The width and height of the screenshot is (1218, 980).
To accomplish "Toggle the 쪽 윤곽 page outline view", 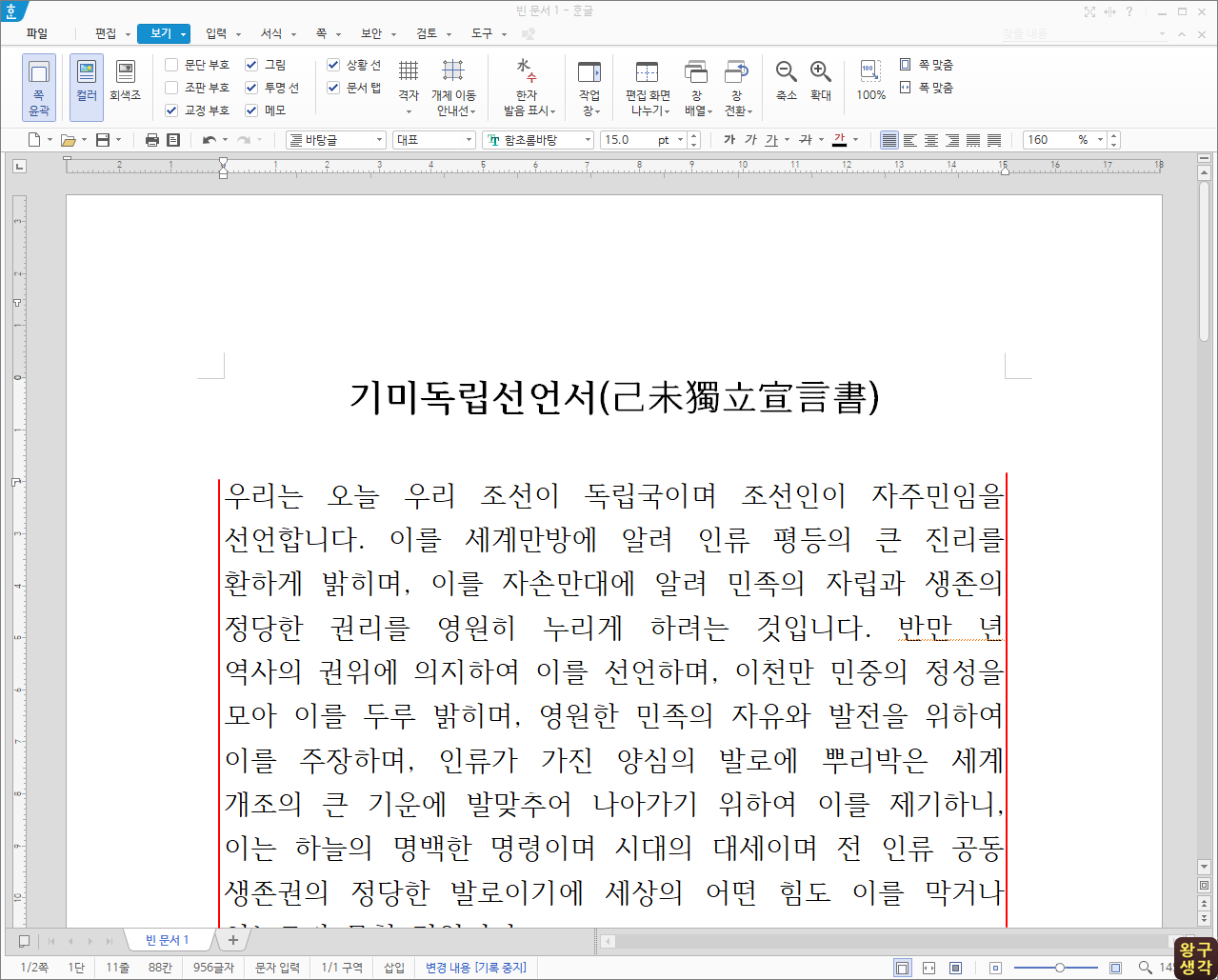I will 39,88.
